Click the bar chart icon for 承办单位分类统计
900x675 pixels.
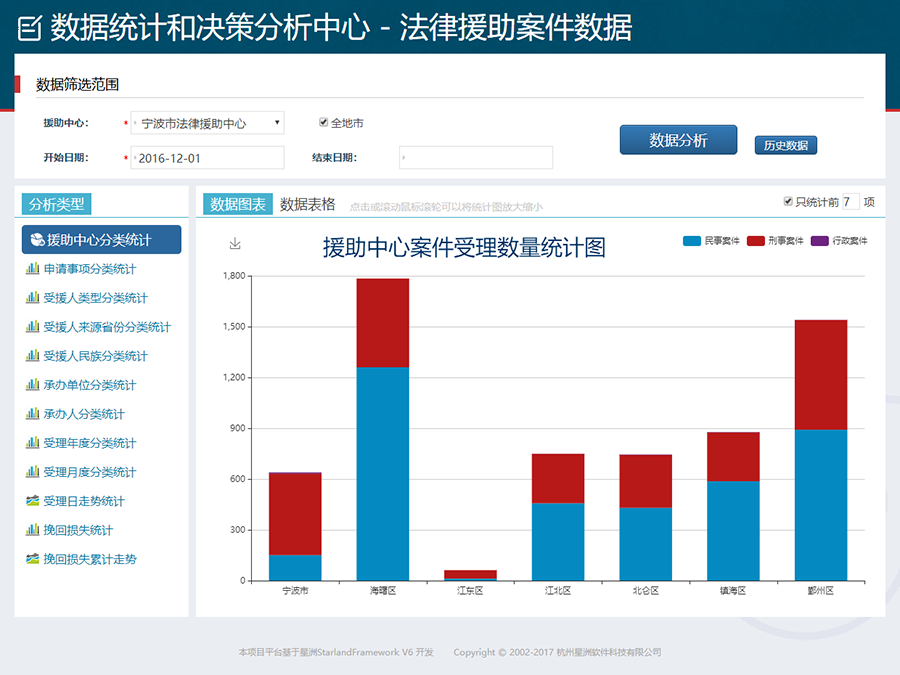(33, 385)
